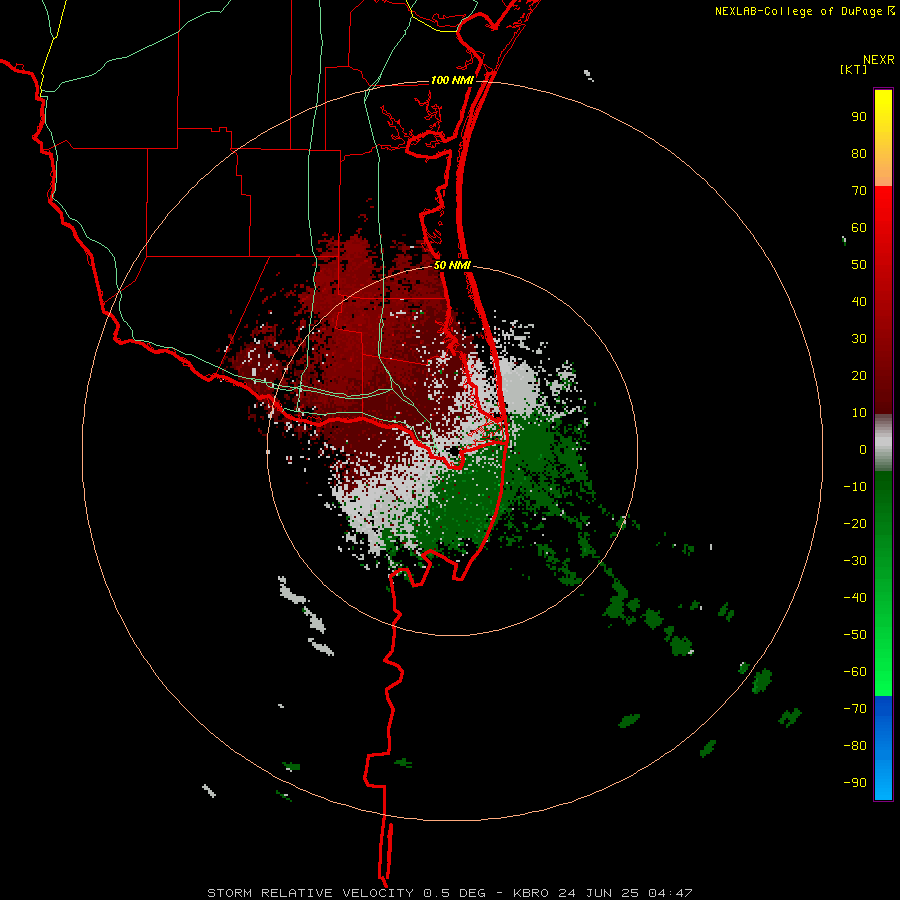Image resolution: width=900 pixels, height=900 pixels.
Task: Click the 80 knot label on the scale
Action: pyautogui.click(x=859, y=153)
